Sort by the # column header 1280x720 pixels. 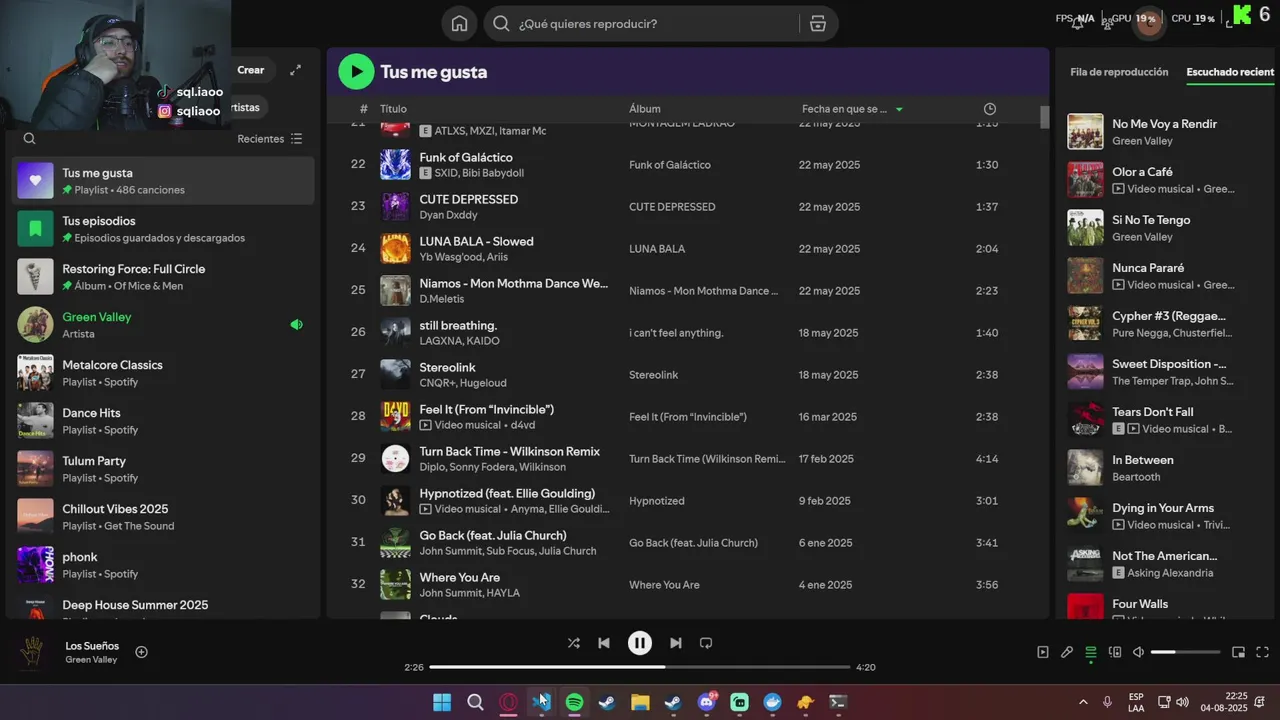click(x=364, y=109)
